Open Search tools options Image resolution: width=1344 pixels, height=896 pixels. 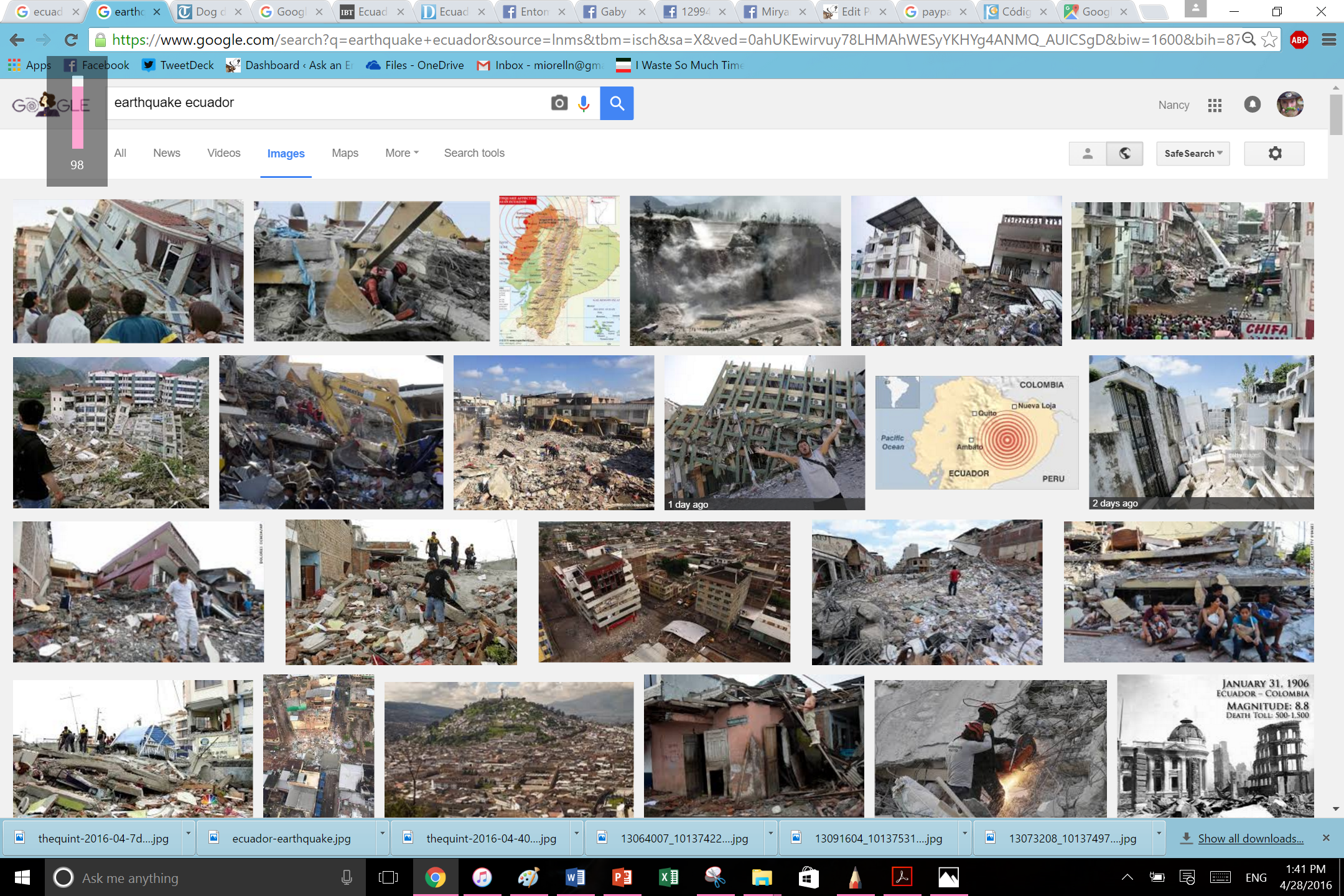pyautogui.click(x=474, y=153)
